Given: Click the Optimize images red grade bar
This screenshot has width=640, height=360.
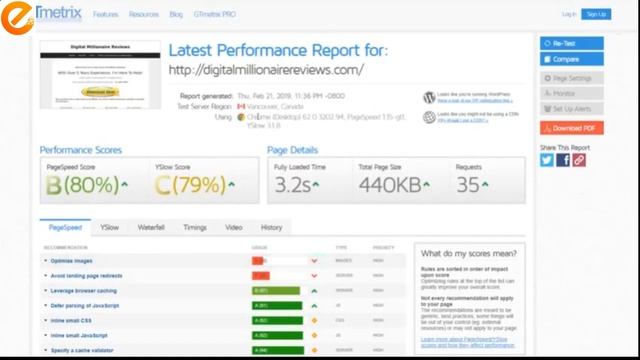Looking at the screenshot, I should tap(258, 261).
